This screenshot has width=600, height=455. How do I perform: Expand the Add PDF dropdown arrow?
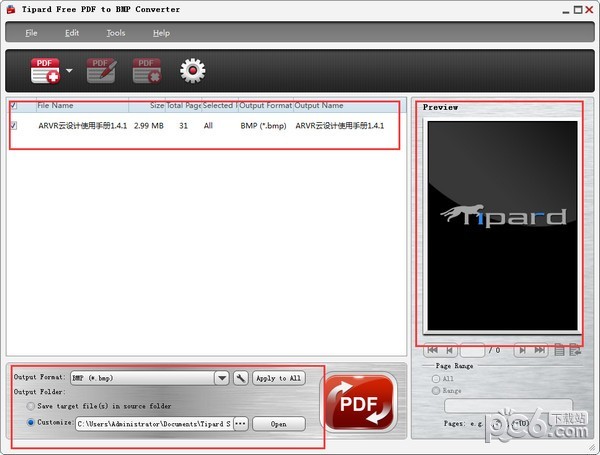pos(69,70)
